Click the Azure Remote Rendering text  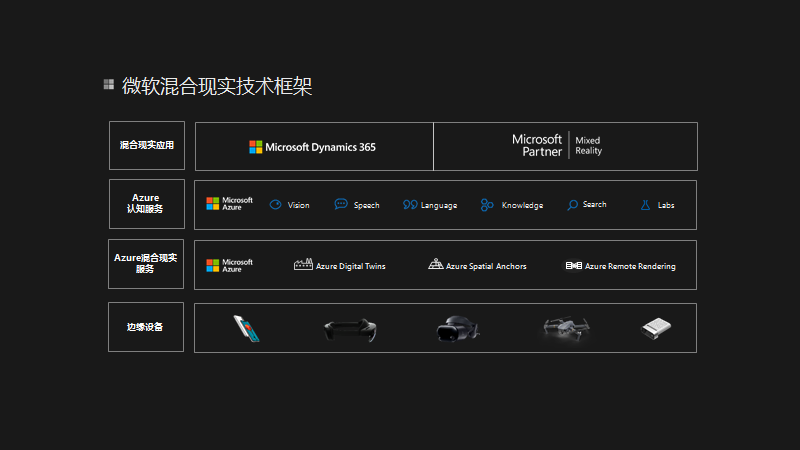630,266
